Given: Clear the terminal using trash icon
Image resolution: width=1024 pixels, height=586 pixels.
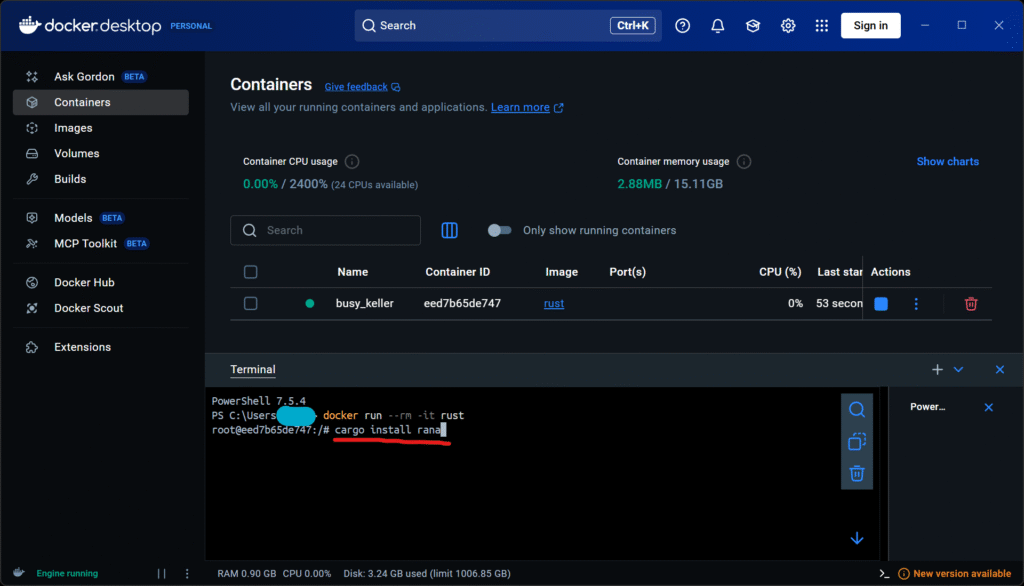Looking at the screenshot, I should pyautogui.click(x=857, y=474).
